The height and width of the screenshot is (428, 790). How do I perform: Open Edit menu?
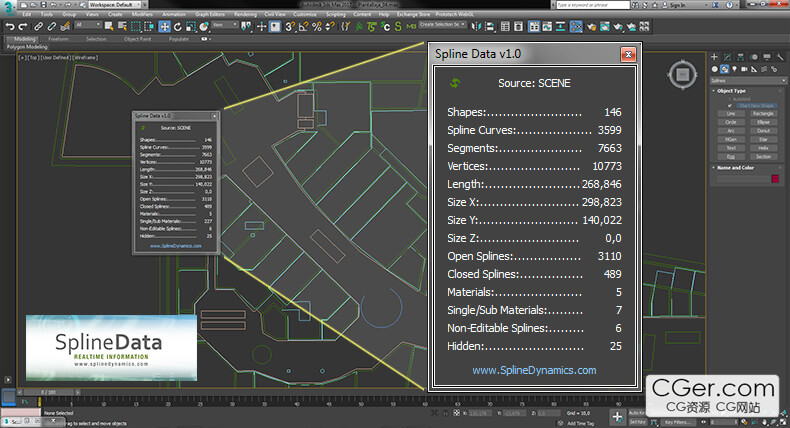pos(27,15)
